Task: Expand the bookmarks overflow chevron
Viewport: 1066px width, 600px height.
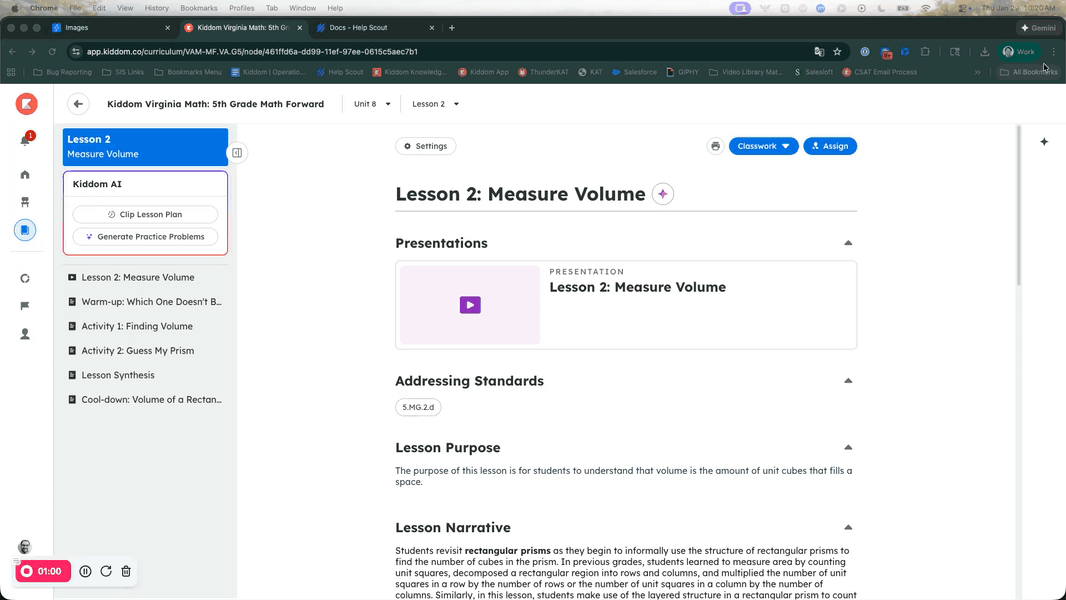Action: coord(977,72)
